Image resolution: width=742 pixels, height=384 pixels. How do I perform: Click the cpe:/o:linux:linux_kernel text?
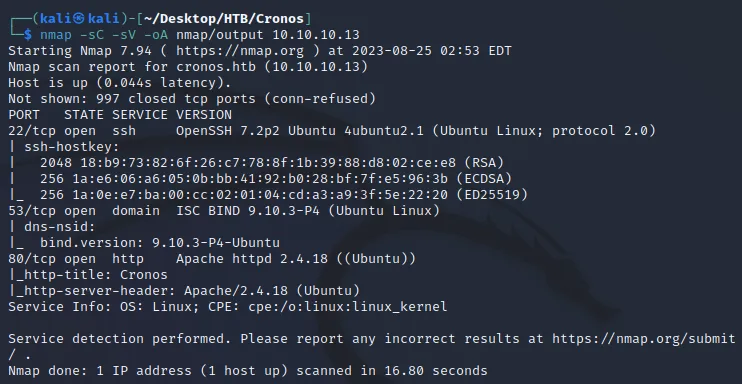(x=347, y=307)
